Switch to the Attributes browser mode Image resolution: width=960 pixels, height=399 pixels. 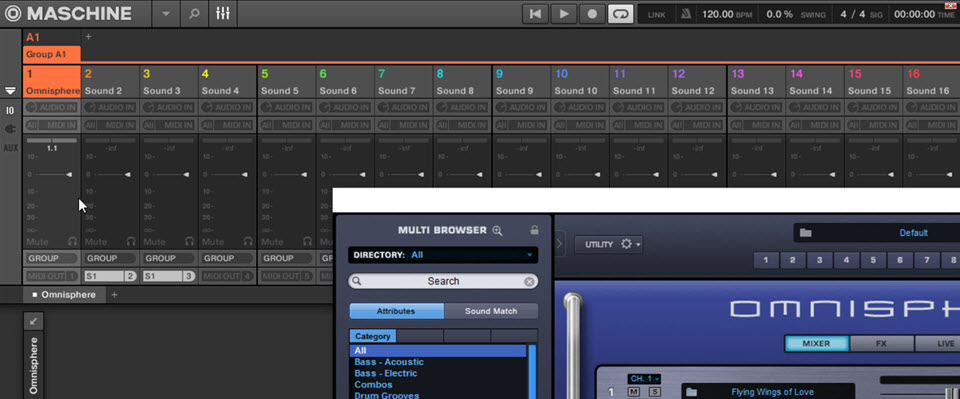pyautogui.click(x=396, y=311)
